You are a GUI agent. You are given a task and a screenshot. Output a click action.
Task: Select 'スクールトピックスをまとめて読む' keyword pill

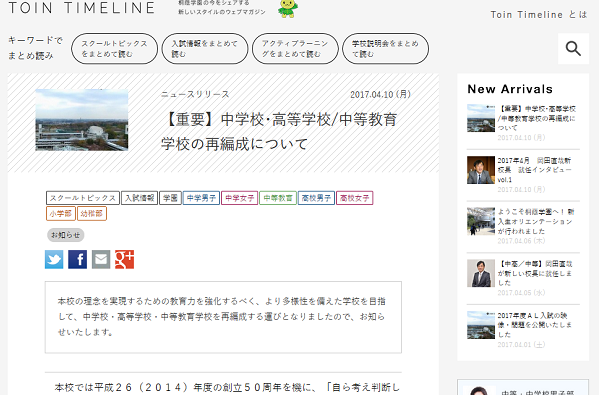pyautogui.click(x=114, y=49)
